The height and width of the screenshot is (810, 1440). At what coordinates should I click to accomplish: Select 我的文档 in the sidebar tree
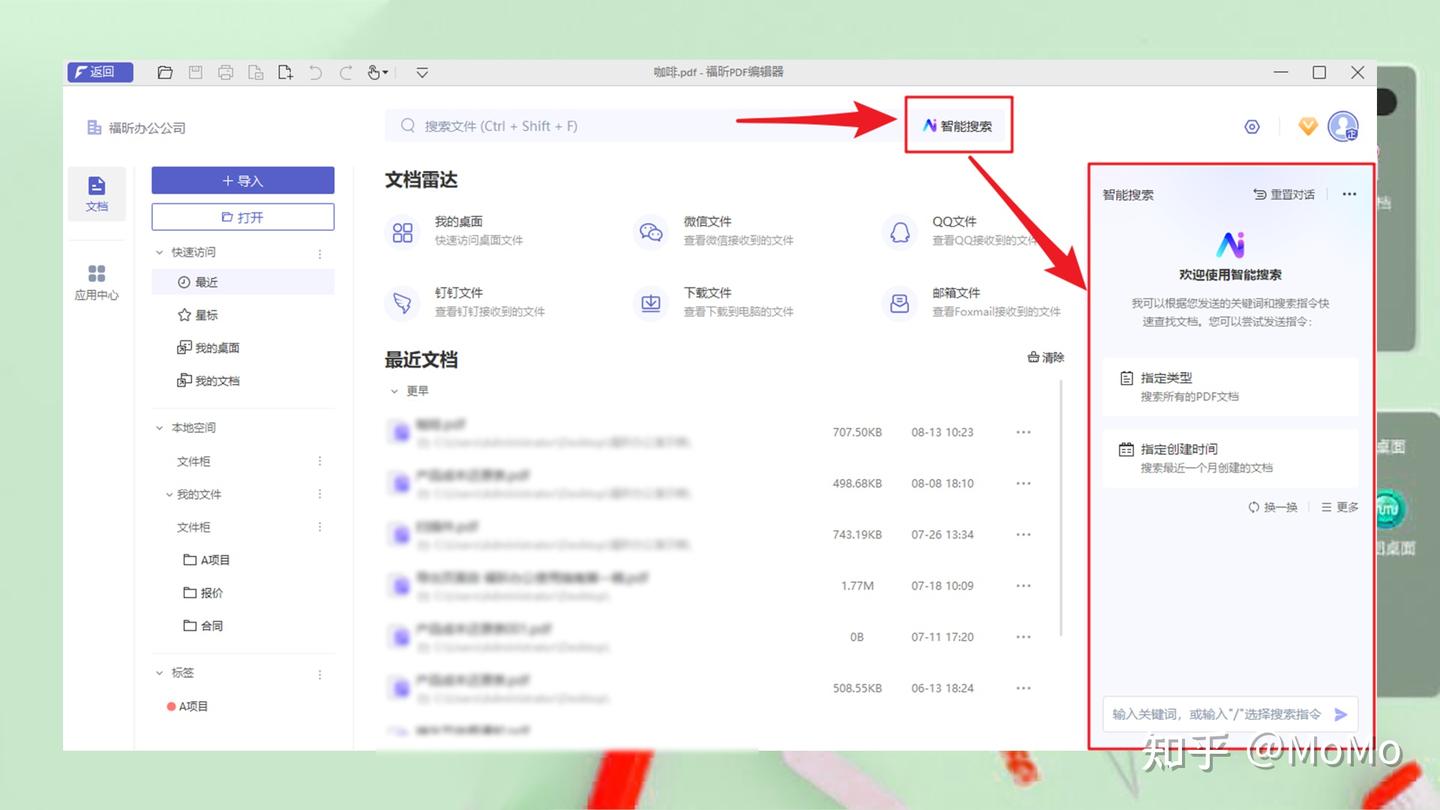click(x=208, y=381)
